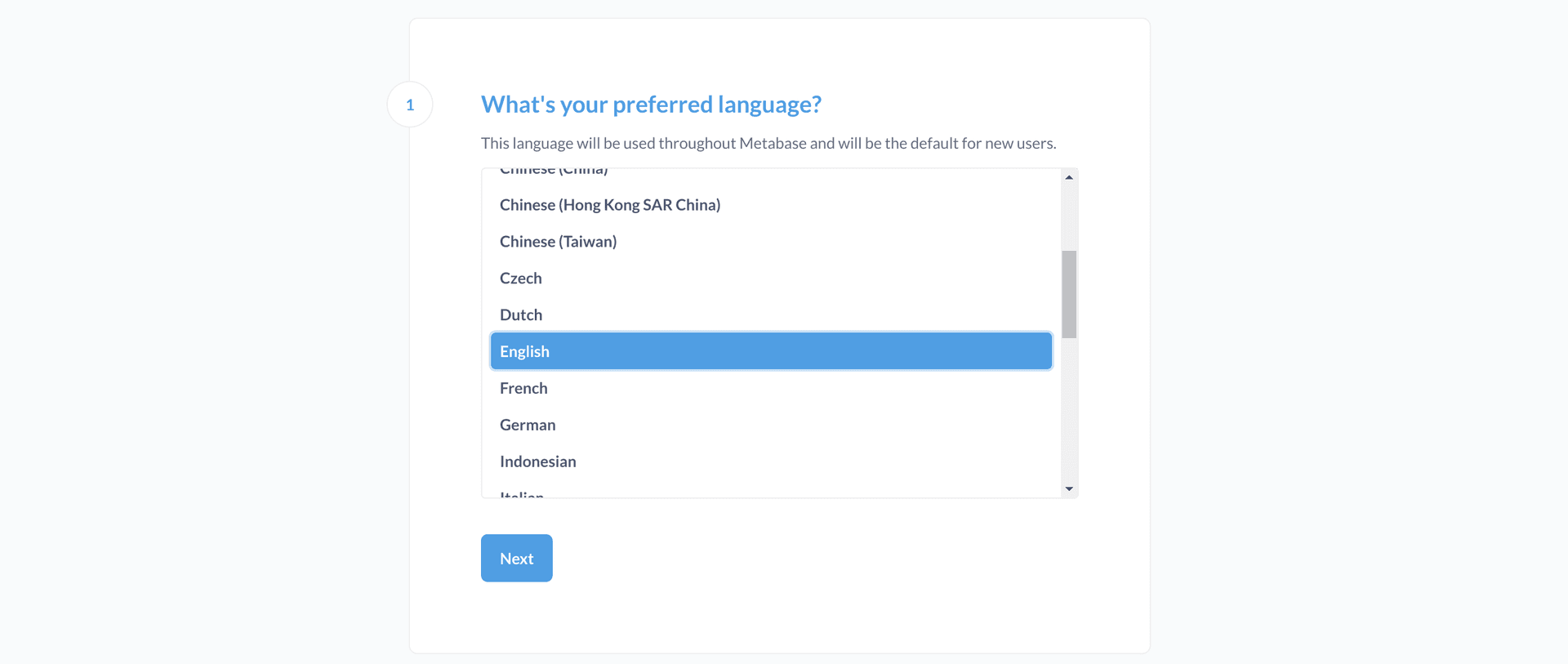Select Chinese (Hong Kong SAR China) language
The height and width of the screenshot is (664, 1568).
pyautogui.click(x=609, y=205)
